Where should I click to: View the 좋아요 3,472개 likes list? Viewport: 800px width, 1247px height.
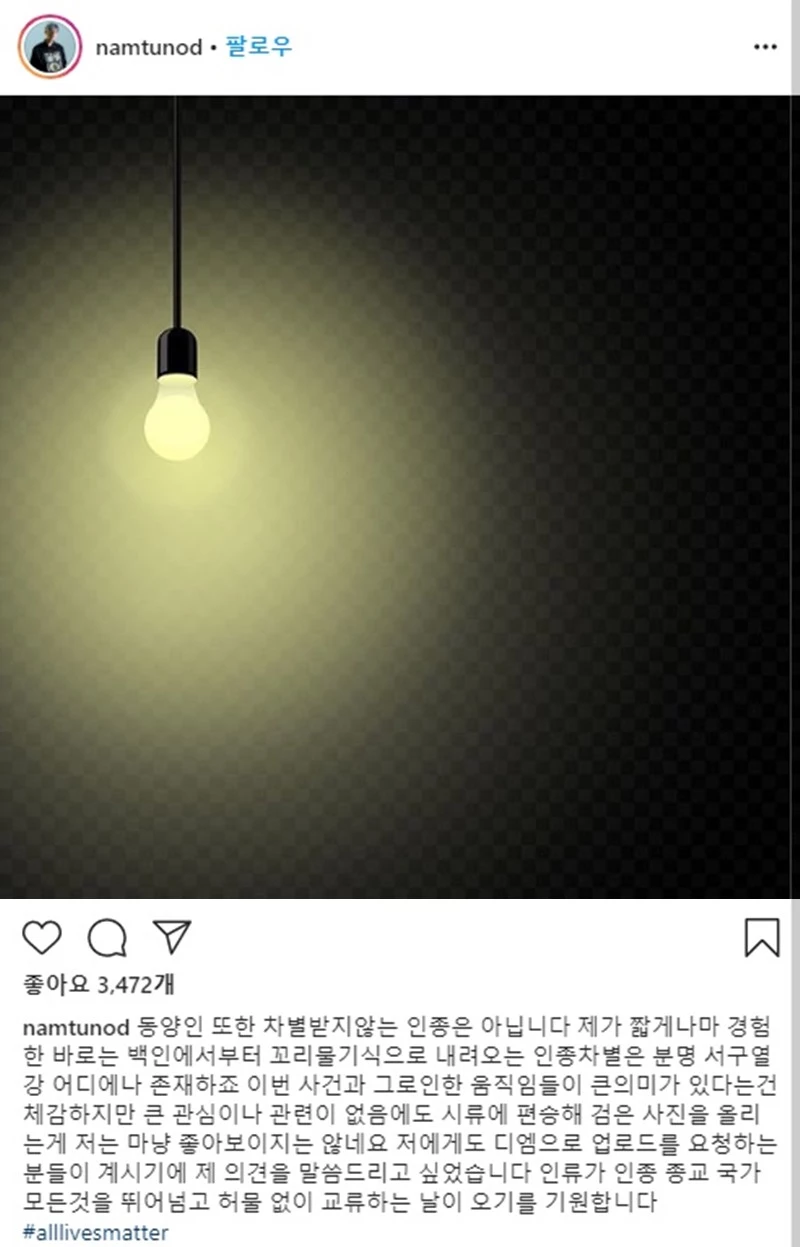(x=98, y=987)
